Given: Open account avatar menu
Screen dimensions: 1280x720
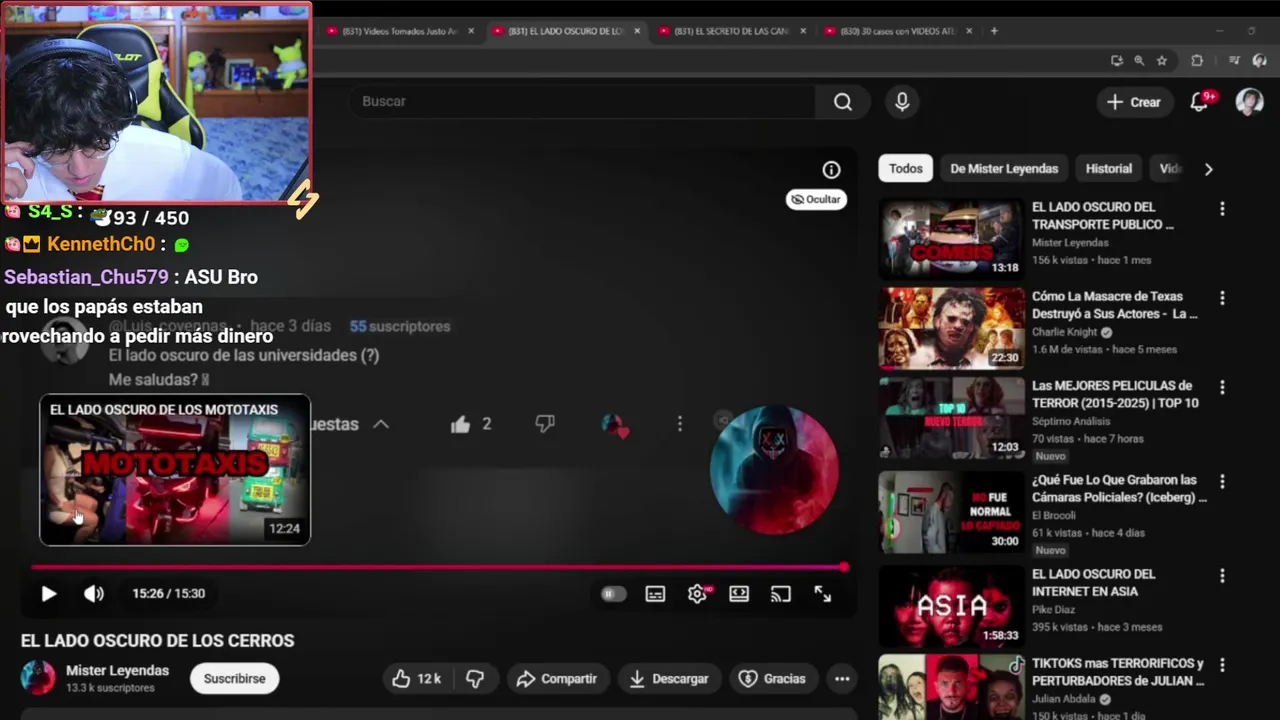Looking at the screenshot, I should point(1249,102).
